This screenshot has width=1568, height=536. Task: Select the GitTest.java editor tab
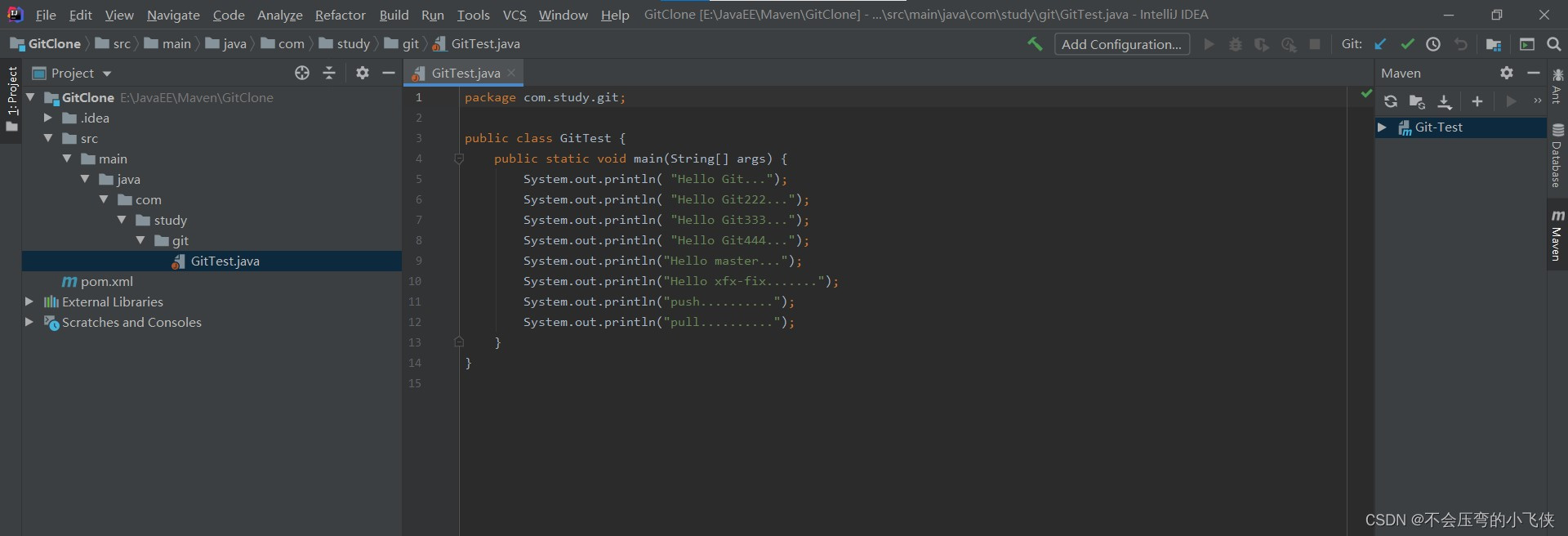[464, 73]
